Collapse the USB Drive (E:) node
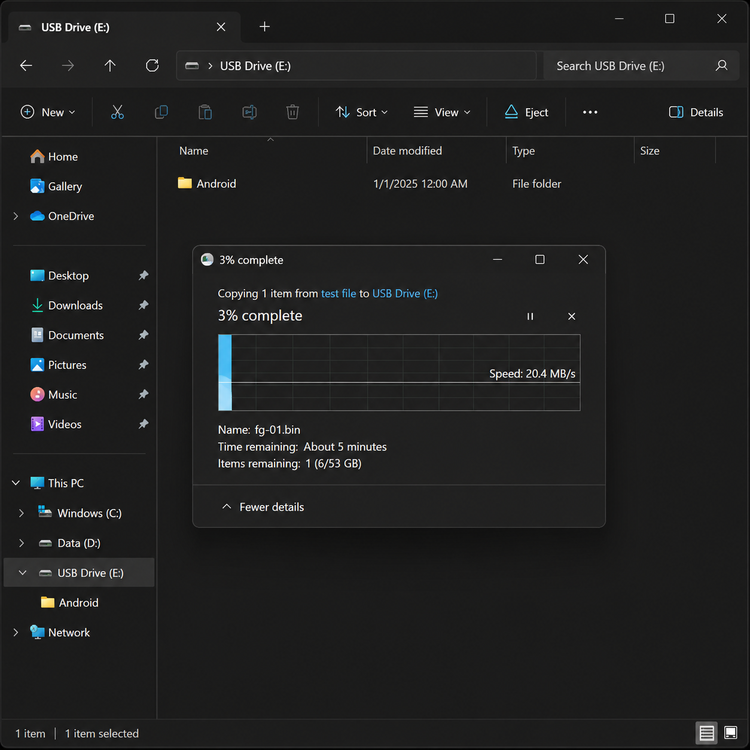This screenshot has width=750, height=750. tap(22, 573)
